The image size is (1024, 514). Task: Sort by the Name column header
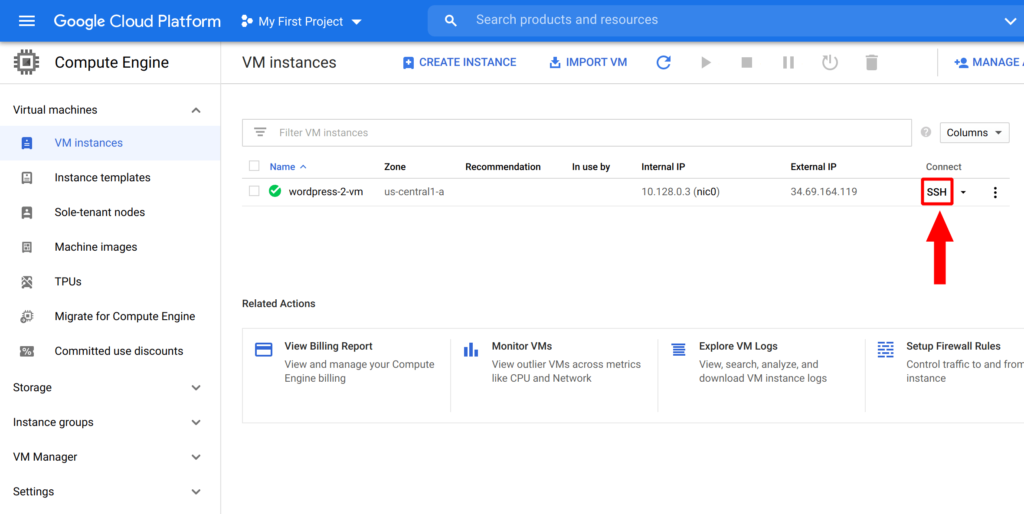pyautogui.click(x=288, y=167)
